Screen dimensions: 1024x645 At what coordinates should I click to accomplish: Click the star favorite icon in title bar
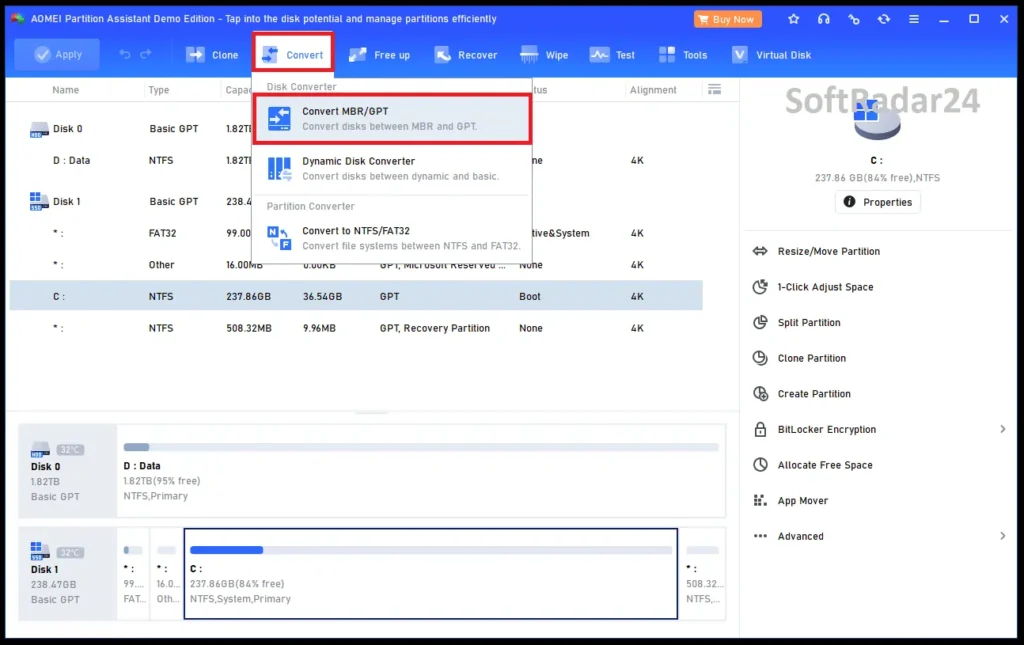(793, 19)
